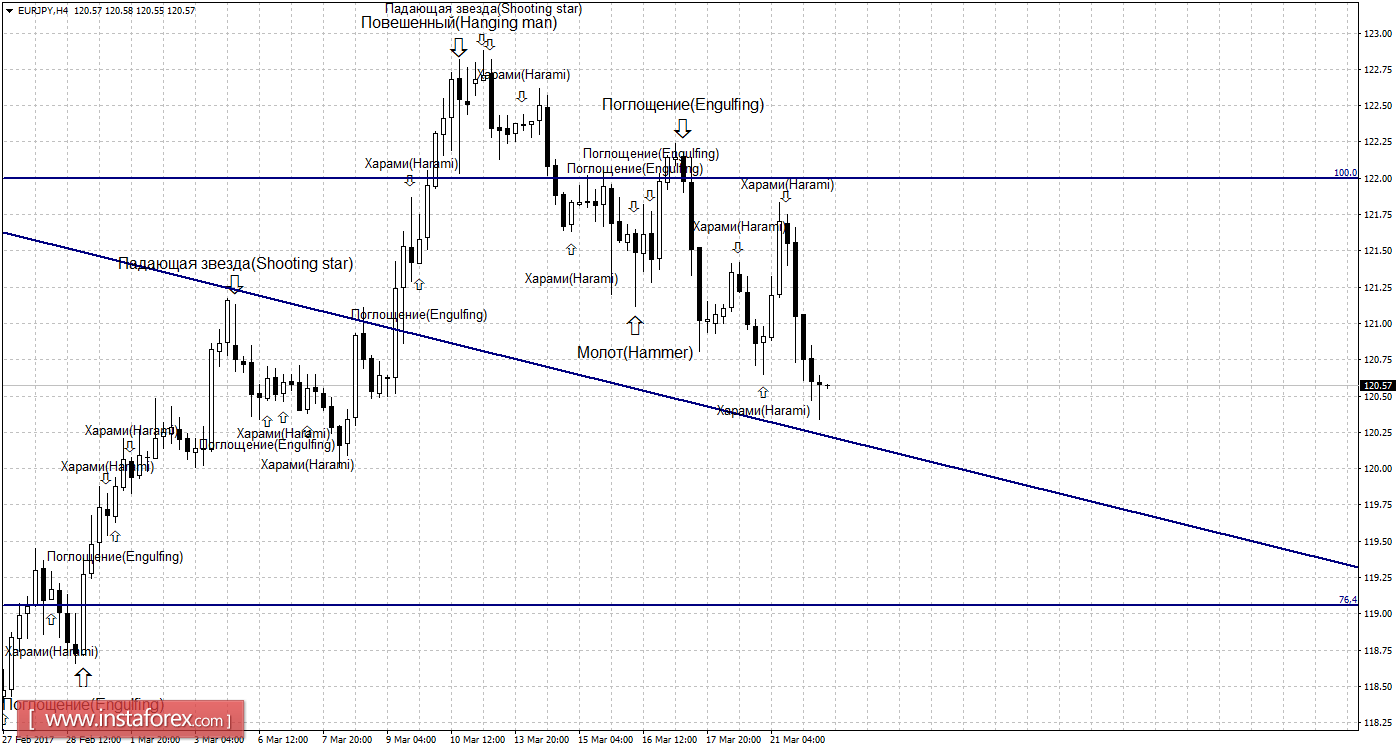Viewport: 1398px width, 751px height.
Task: Click the 122.00 price axis value
Action: point(1376,179)
